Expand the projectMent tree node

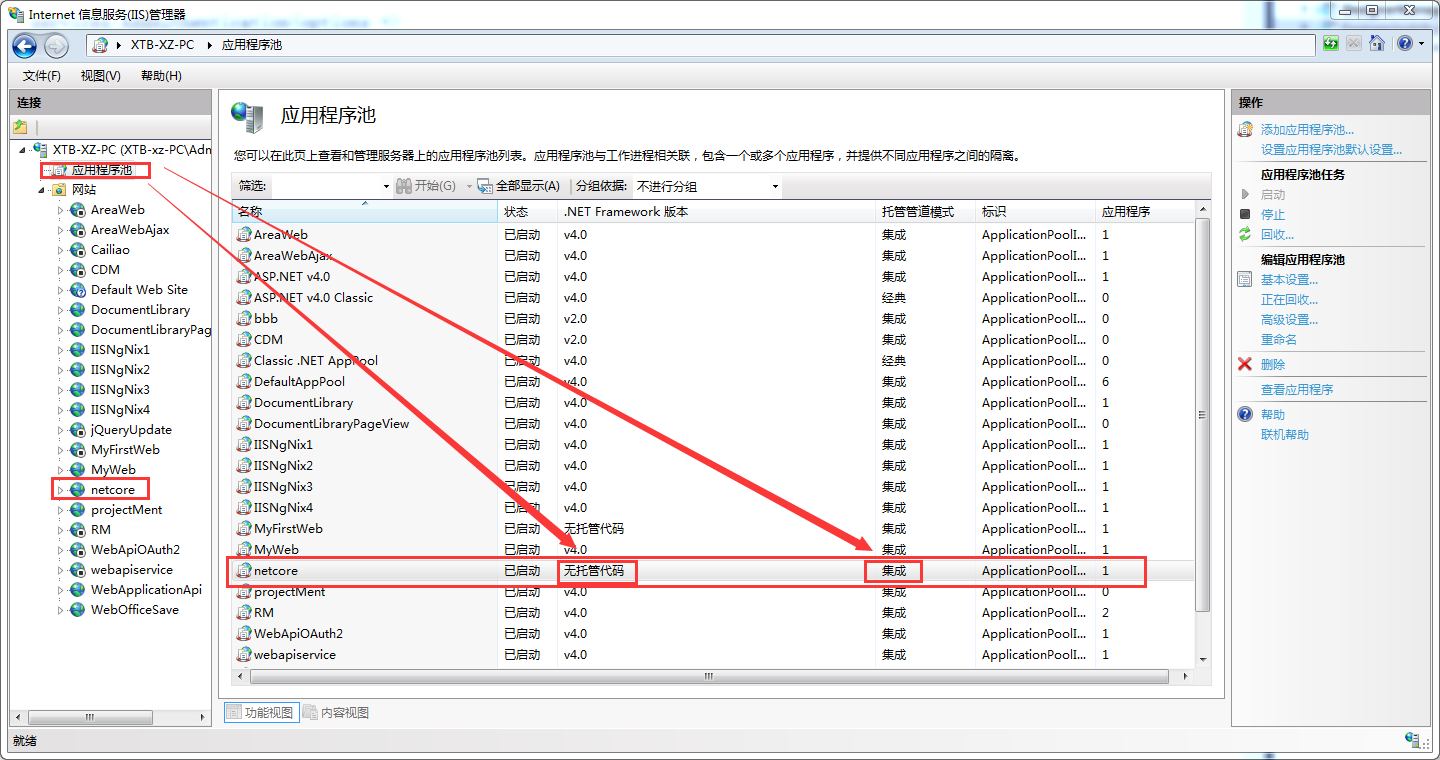point(60,510)
